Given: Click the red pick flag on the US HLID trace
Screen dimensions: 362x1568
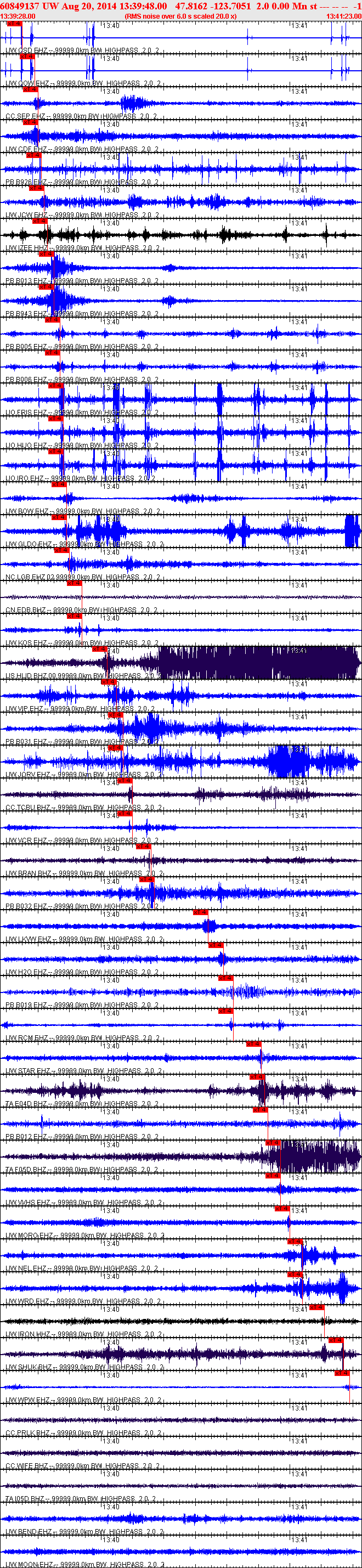Looking at the screenshot, I should tap(99, 649).
